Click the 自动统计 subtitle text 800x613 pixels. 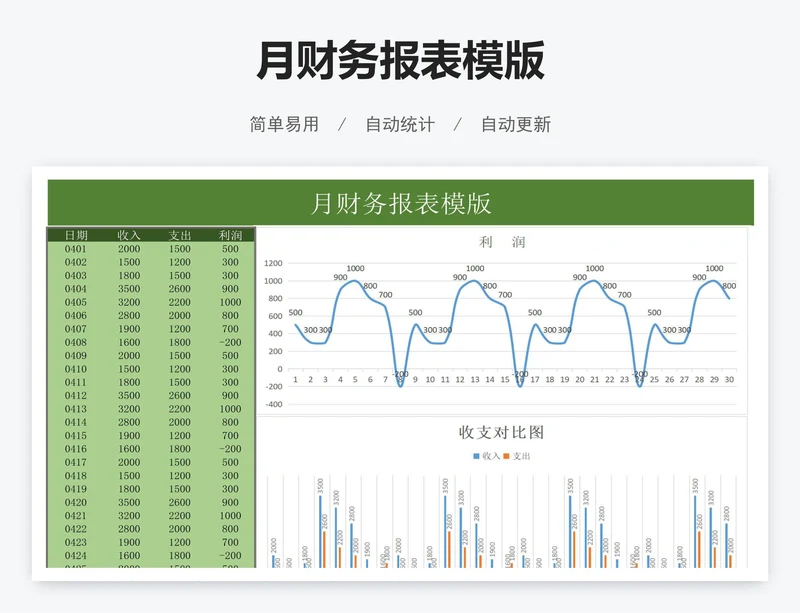click(400, 124)
